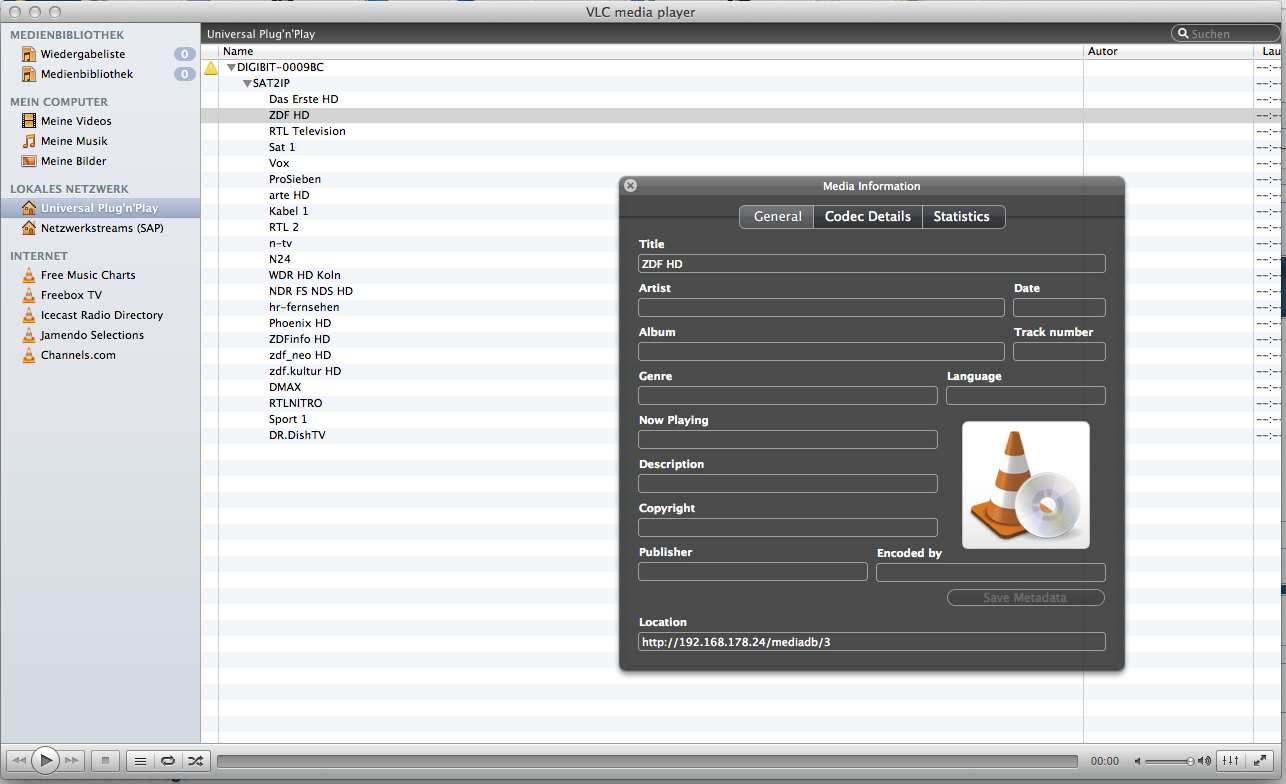
Task: Click the warning icon beside DIGIBIT-0009BC
Action: tap(210, 68)
